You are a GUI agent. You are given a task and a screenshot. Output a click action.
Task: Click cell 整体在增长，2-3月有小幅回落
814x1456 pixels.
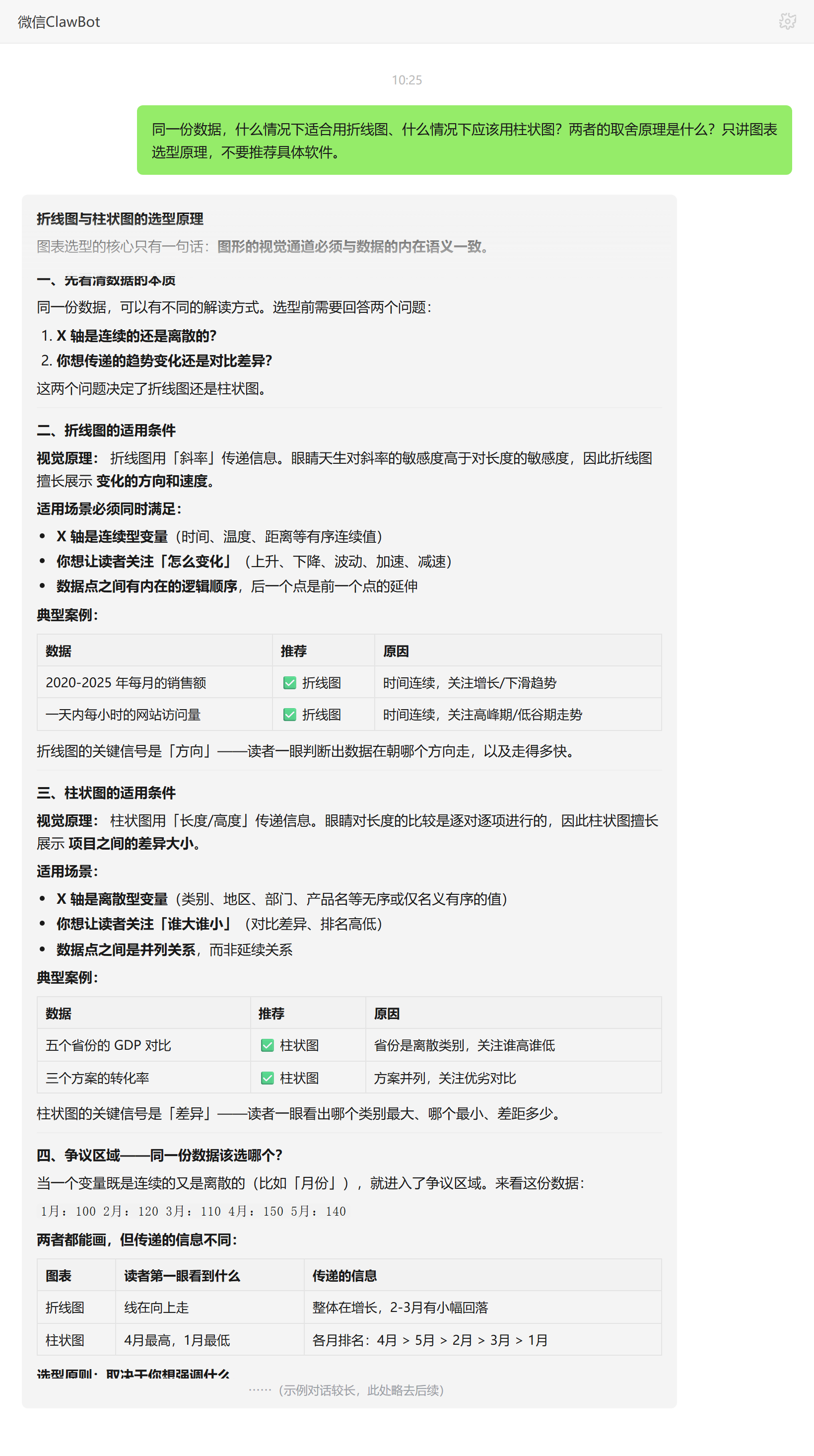482,1308
